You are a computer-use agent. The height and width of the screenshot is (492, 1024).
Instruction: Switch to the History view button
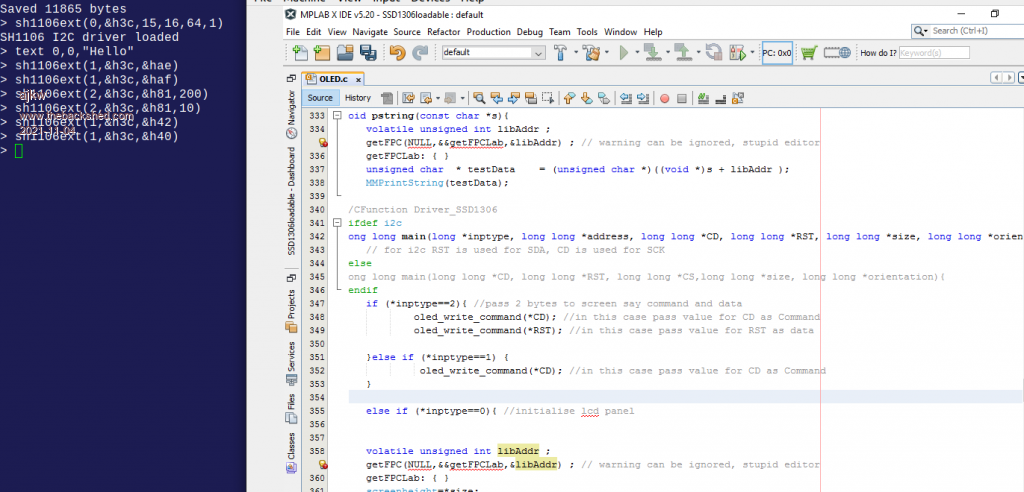tap(357, 98)
